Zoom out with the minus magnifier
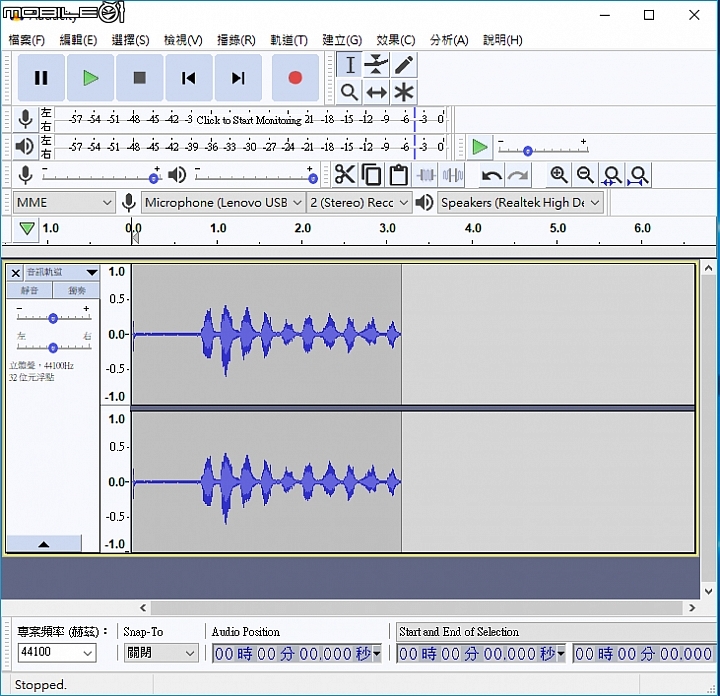 pyautogui.click(x=585, y=175)
